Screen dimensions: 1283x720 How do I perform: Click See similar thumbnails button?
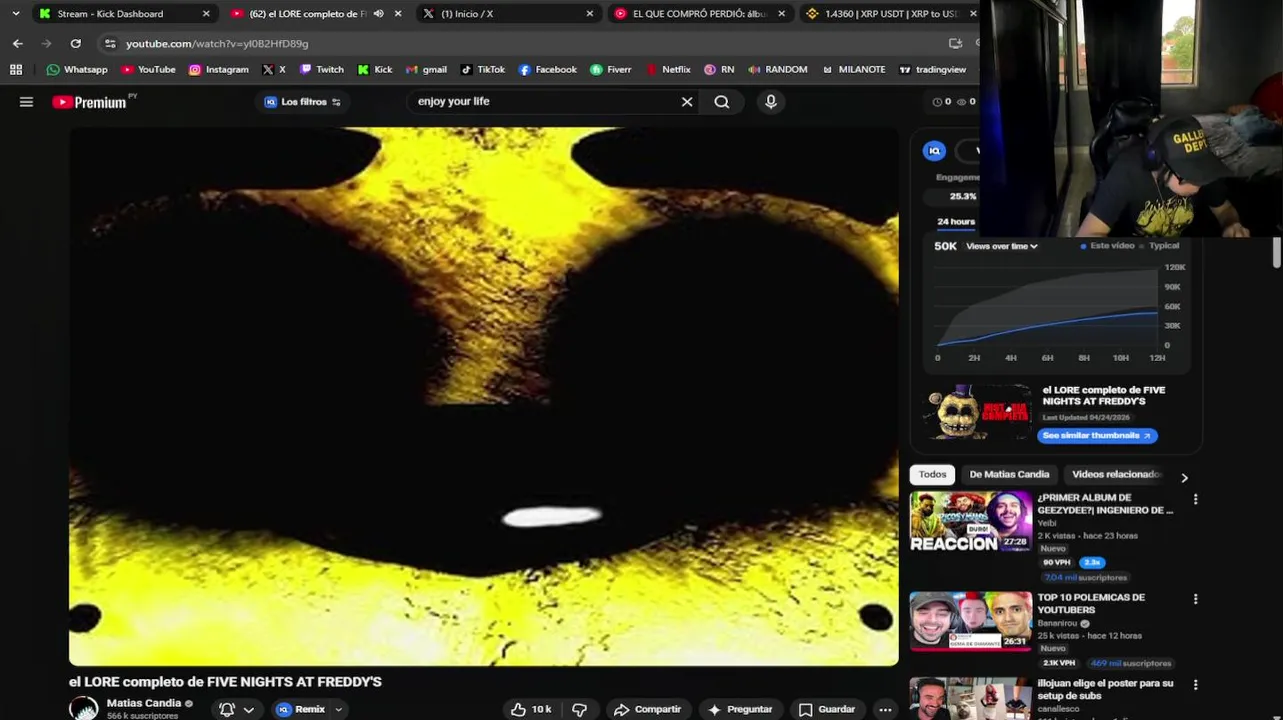point(1097,435)
